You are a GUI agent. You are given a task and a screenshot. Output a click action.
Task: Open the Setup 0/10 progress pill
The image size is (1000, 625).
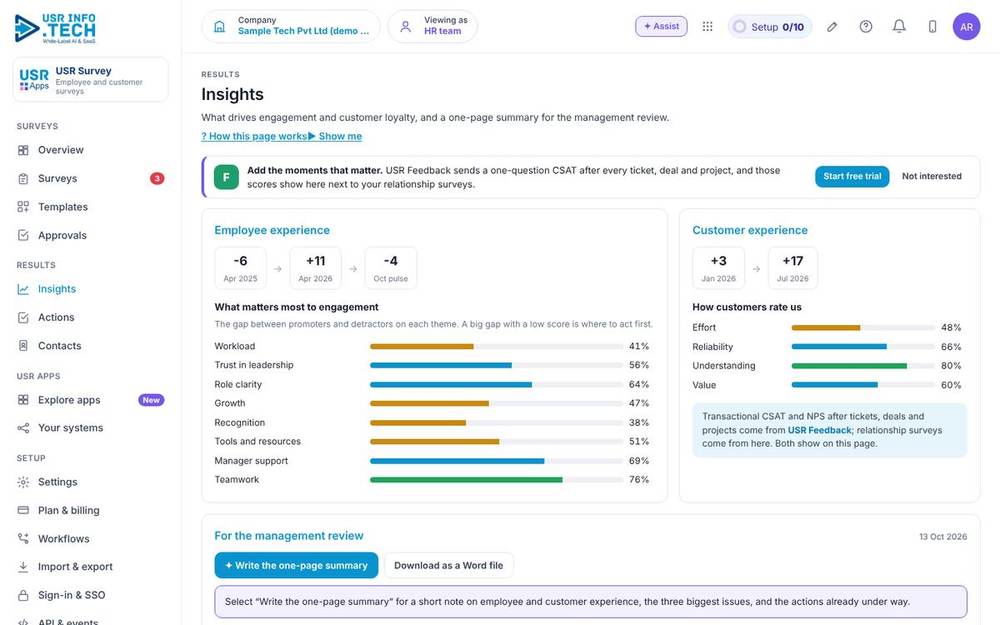(x=770, y=27)
